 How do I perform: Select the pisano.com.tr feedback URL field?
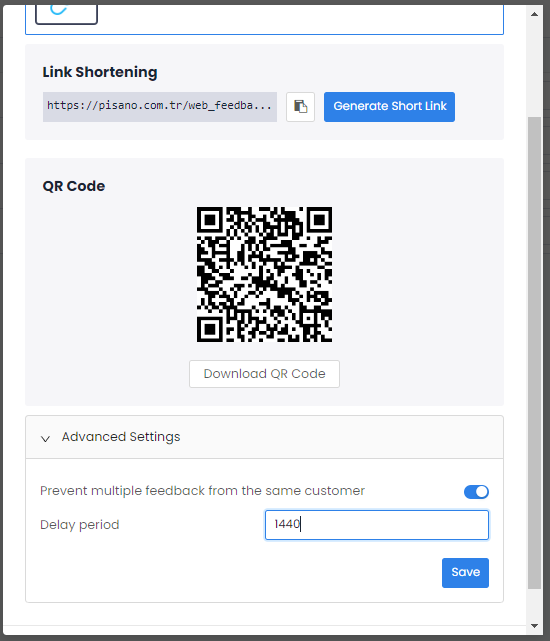[160, 107]
